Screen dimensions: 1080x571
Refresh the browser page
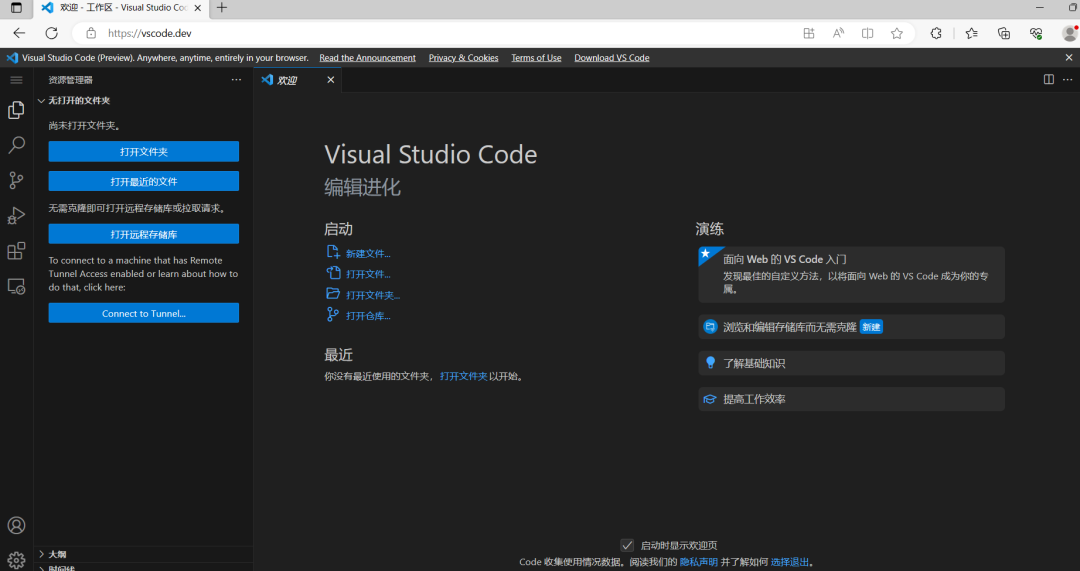click(x=52, y=33)
